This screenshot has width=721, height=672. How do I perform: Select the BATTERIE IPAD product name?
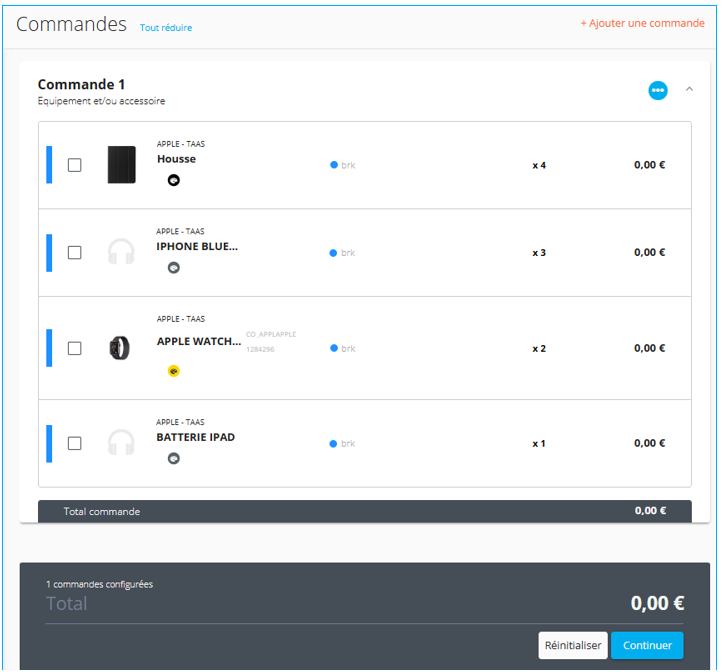195,437
